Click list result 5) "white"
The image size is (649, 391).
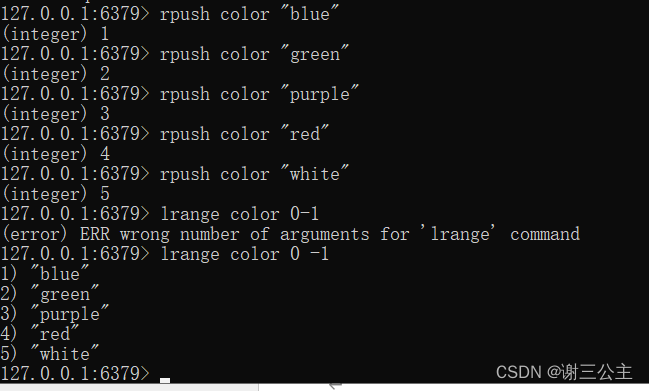50,353
